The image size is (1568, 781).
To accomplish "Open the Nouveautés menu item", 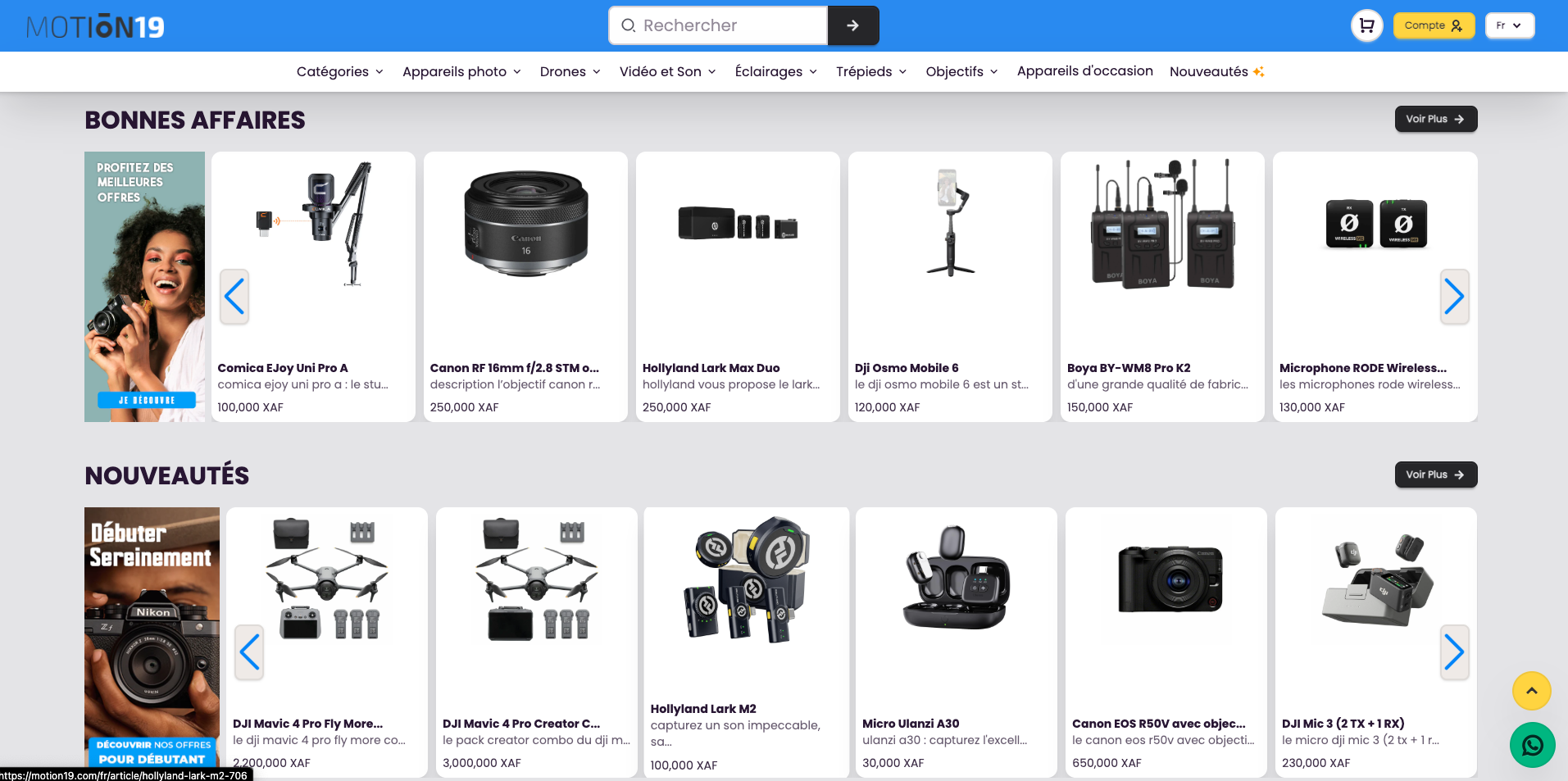I will coord(1216,72).
